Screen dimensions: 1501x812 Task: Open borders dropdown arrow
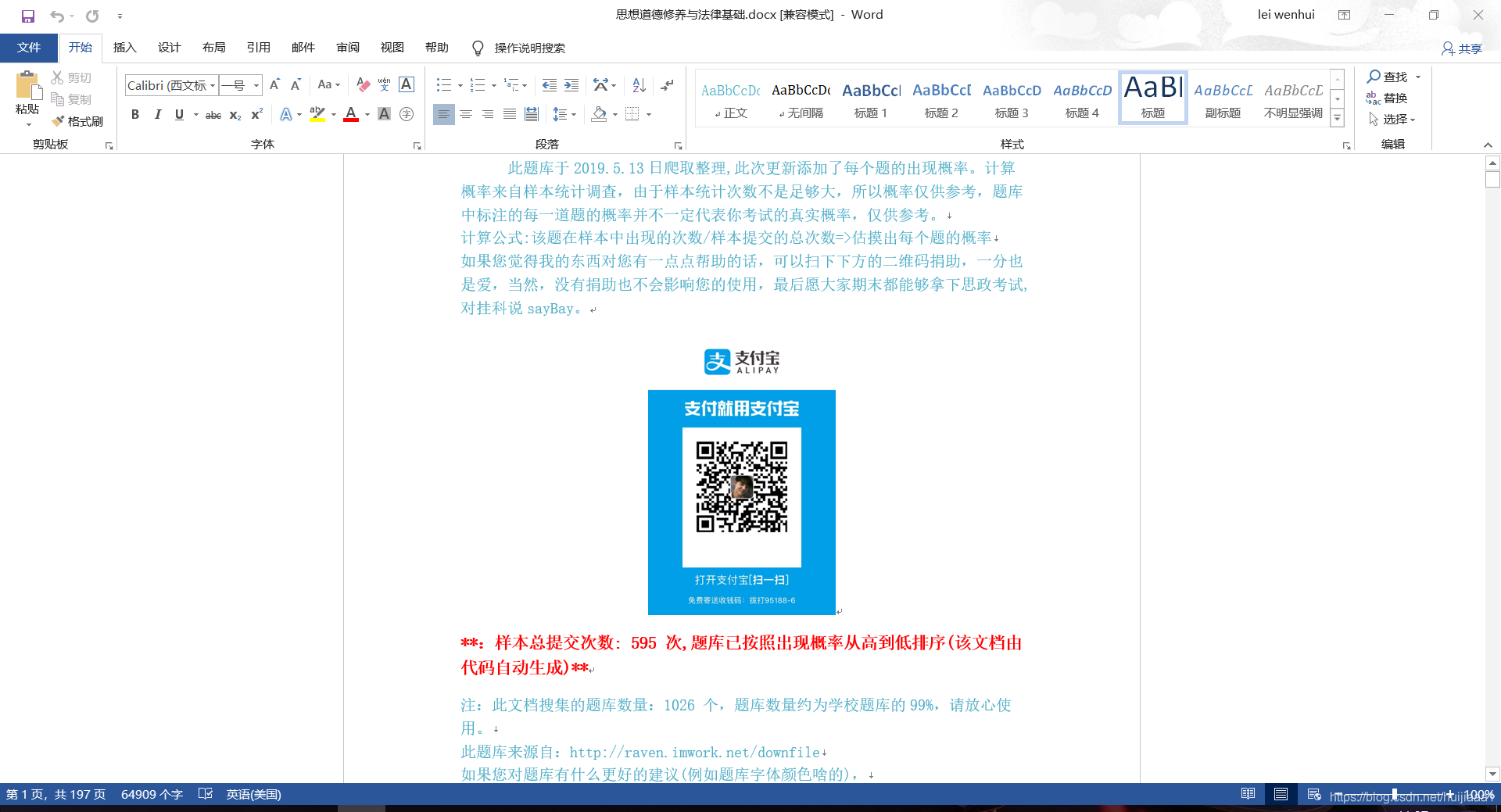[x=649, y=115]
